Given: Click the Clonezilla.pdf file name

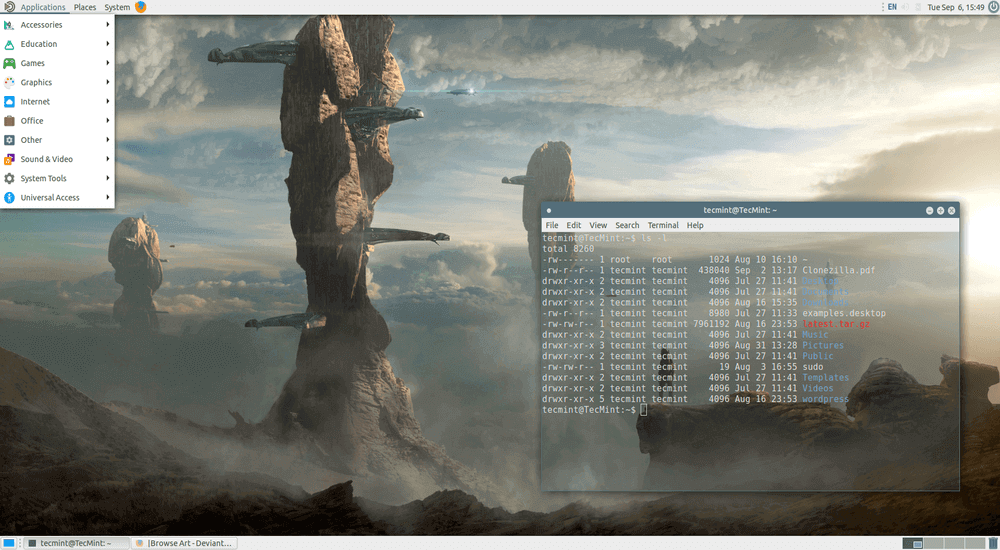Looking at the screenshot, I should (839, 271).
